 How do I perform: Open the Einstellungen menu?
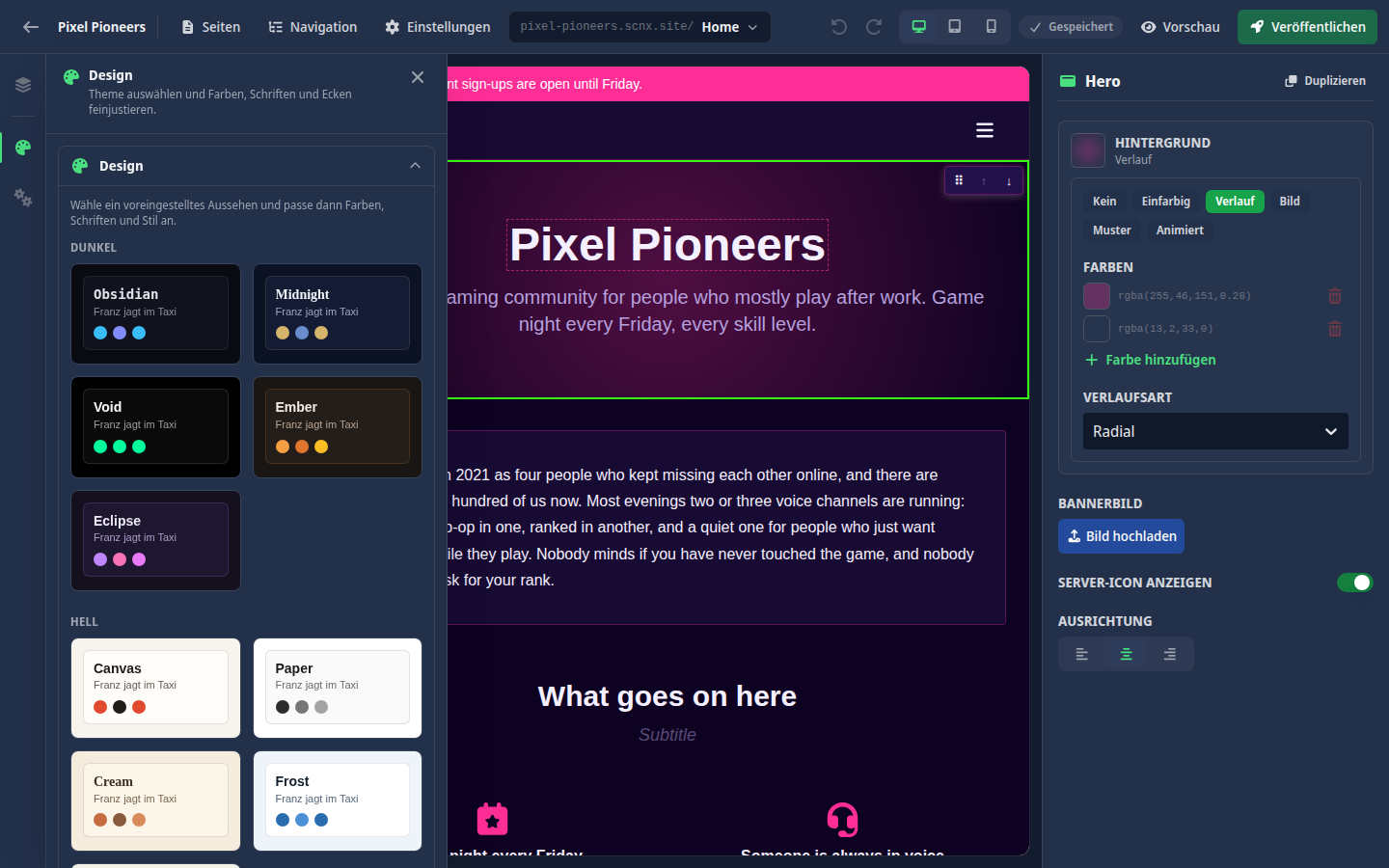pyautogui.click(x=437, y=27)
